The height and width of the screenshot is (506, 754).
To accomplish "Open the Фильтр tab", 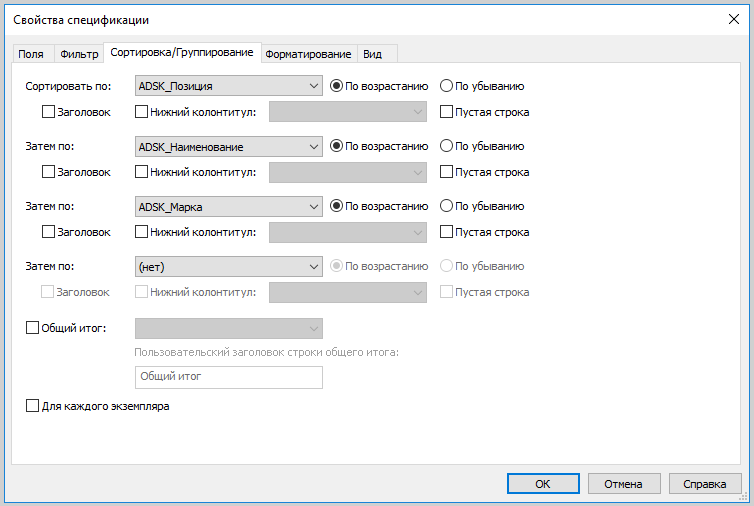I will (79, 54).
